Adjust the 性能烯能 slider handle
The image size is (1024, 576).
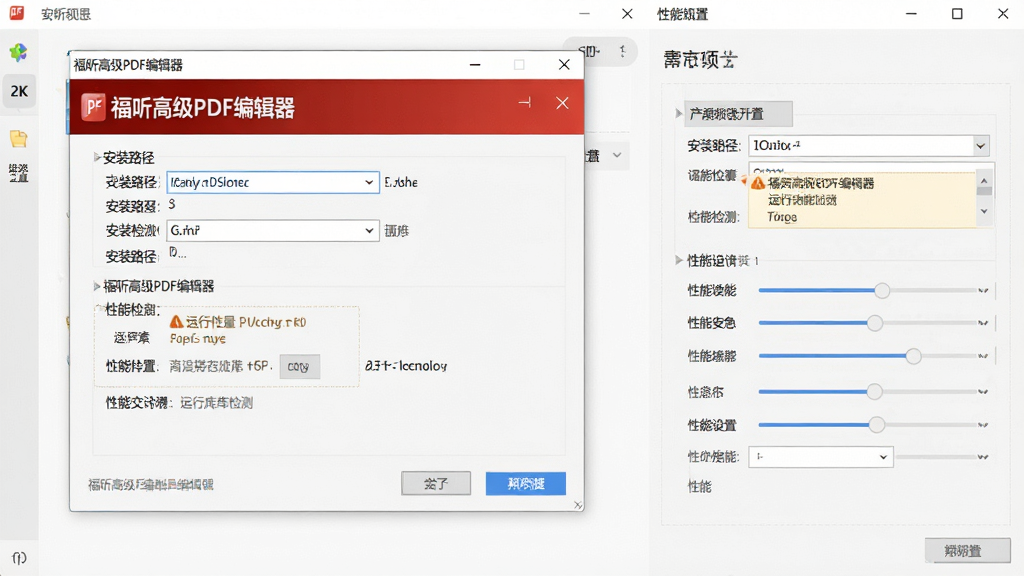tap(913, 356)
